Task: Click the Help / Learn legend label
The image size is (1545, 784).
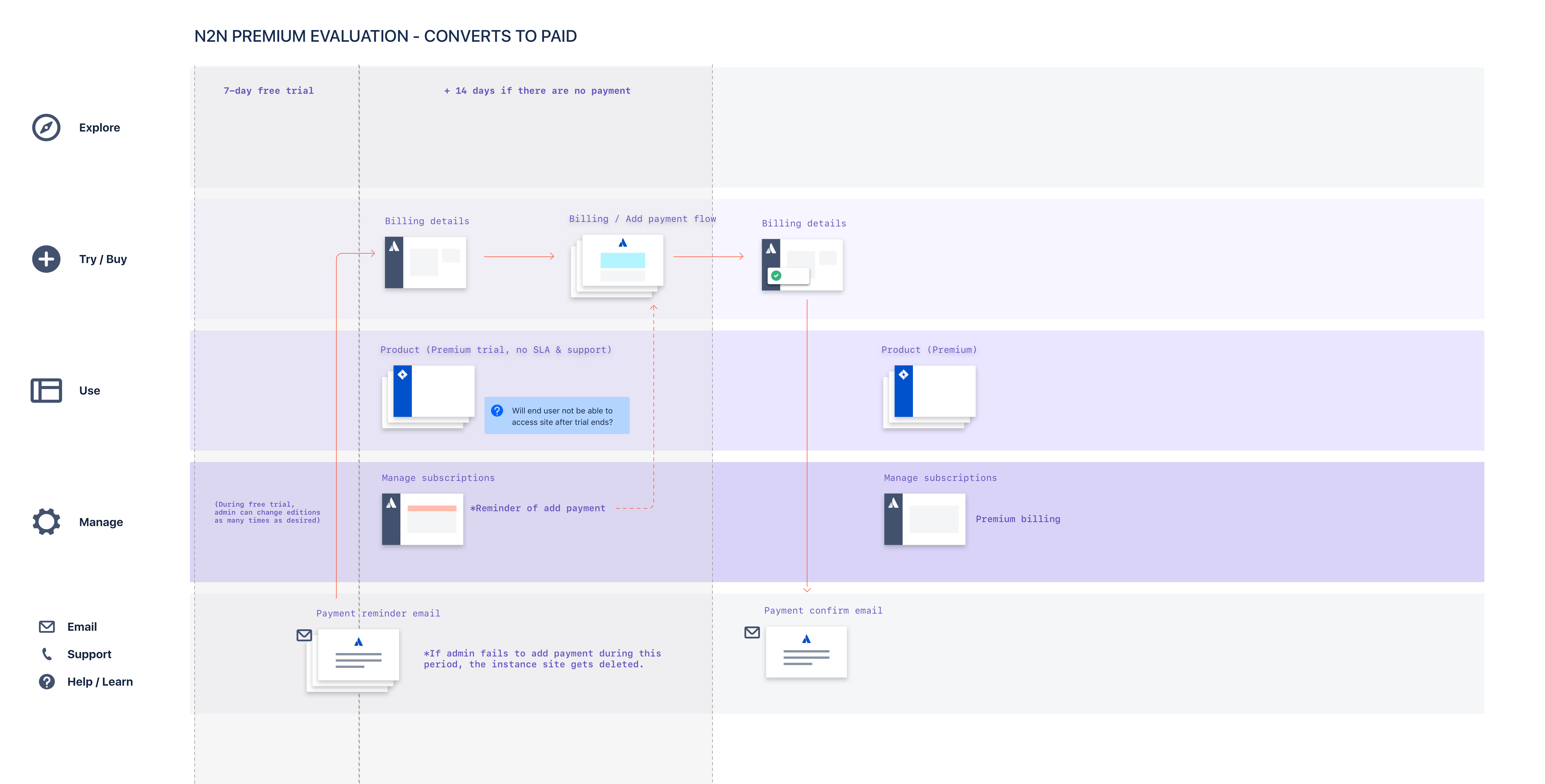Action: pyautogui.click(x=100, y=682)
